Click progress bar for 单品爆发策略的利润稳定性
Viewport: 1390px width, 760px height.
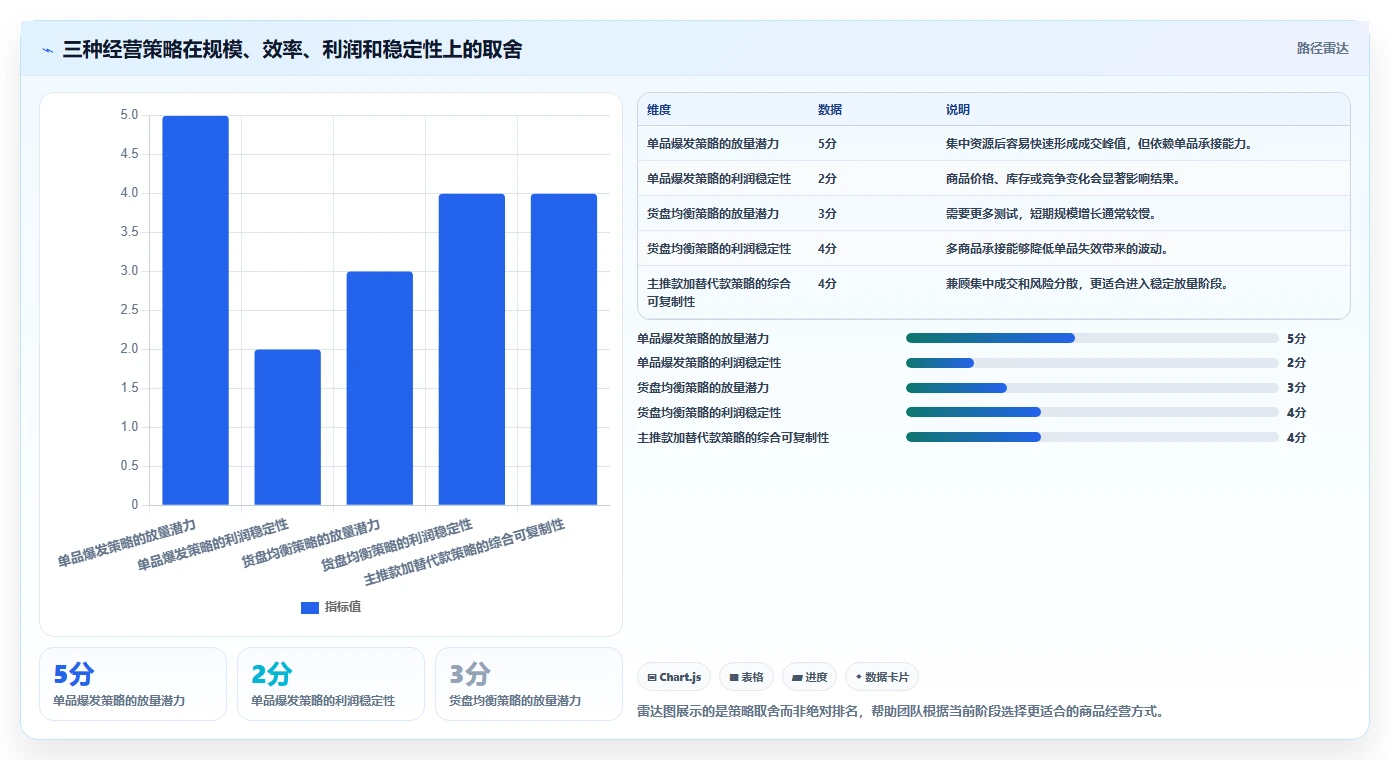(1092, 363)
